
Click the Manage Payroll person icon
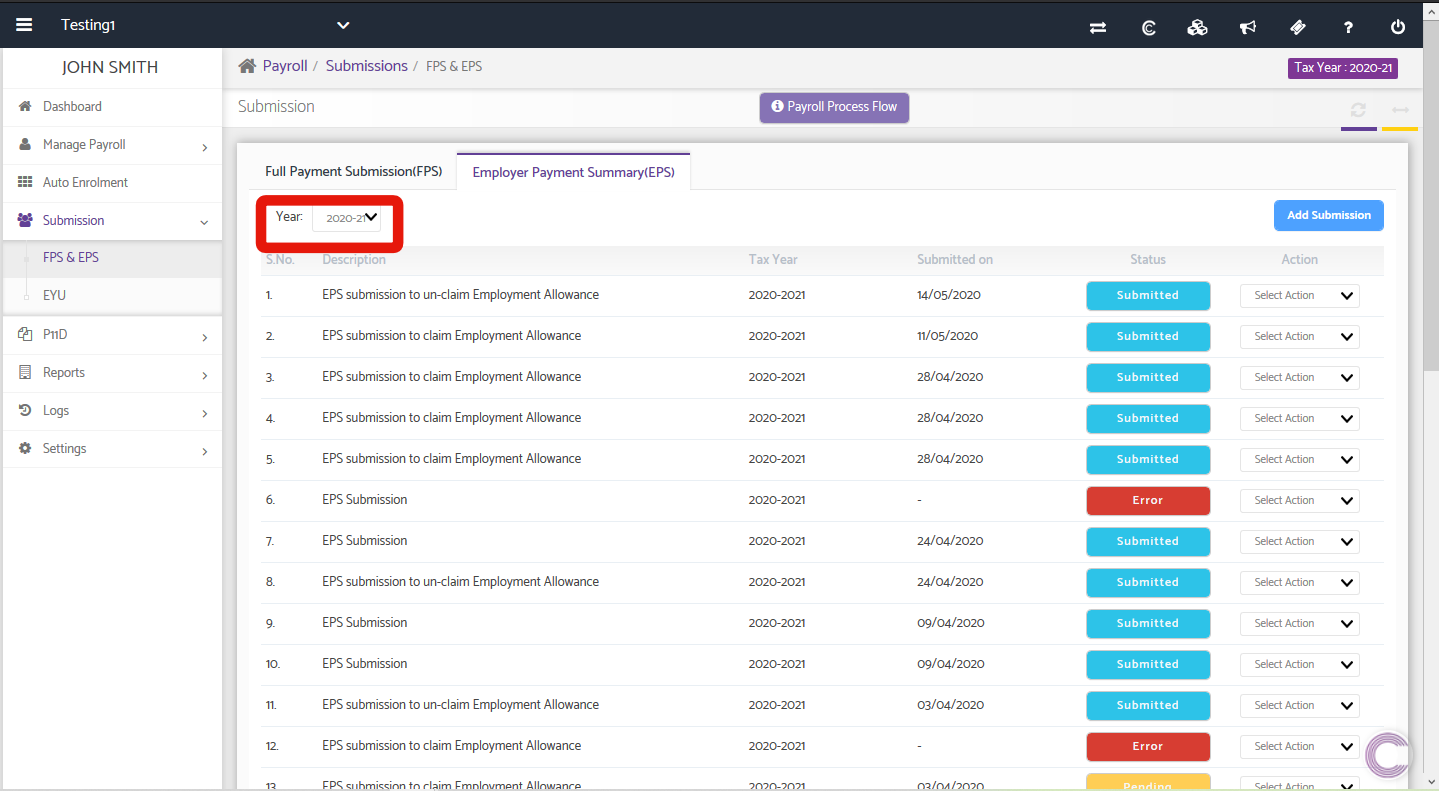[x=25, y=144]
